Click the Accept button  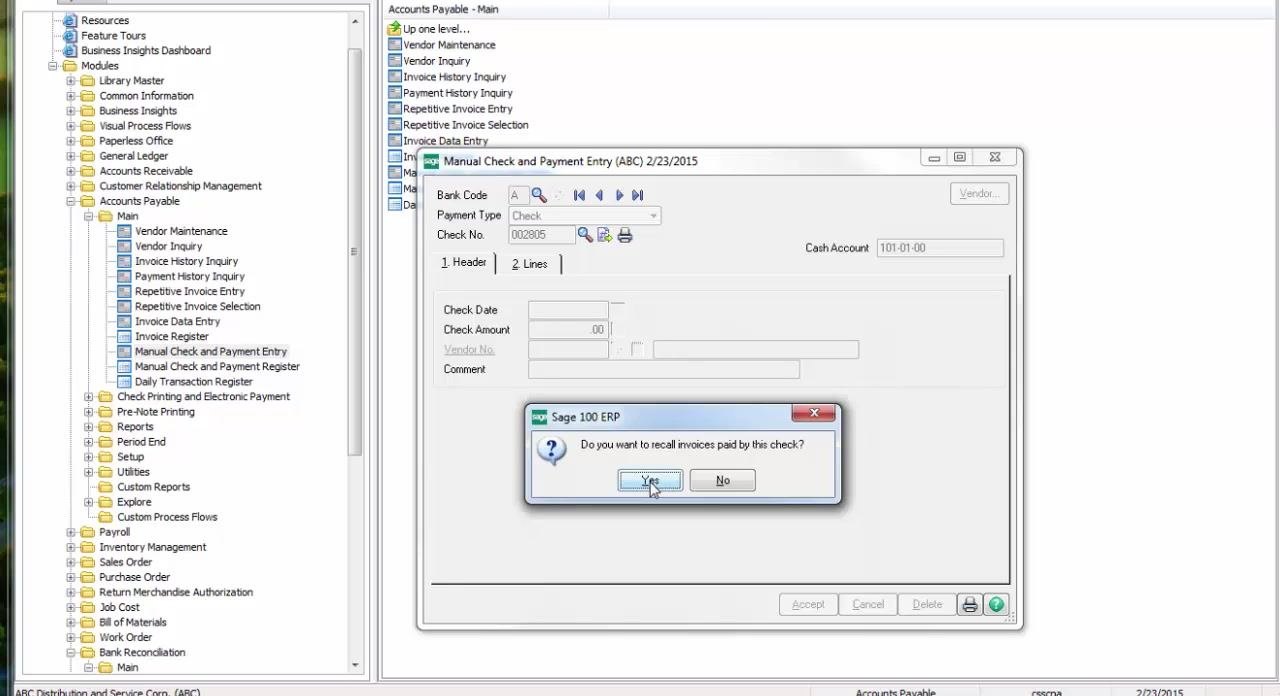point(808,604)
